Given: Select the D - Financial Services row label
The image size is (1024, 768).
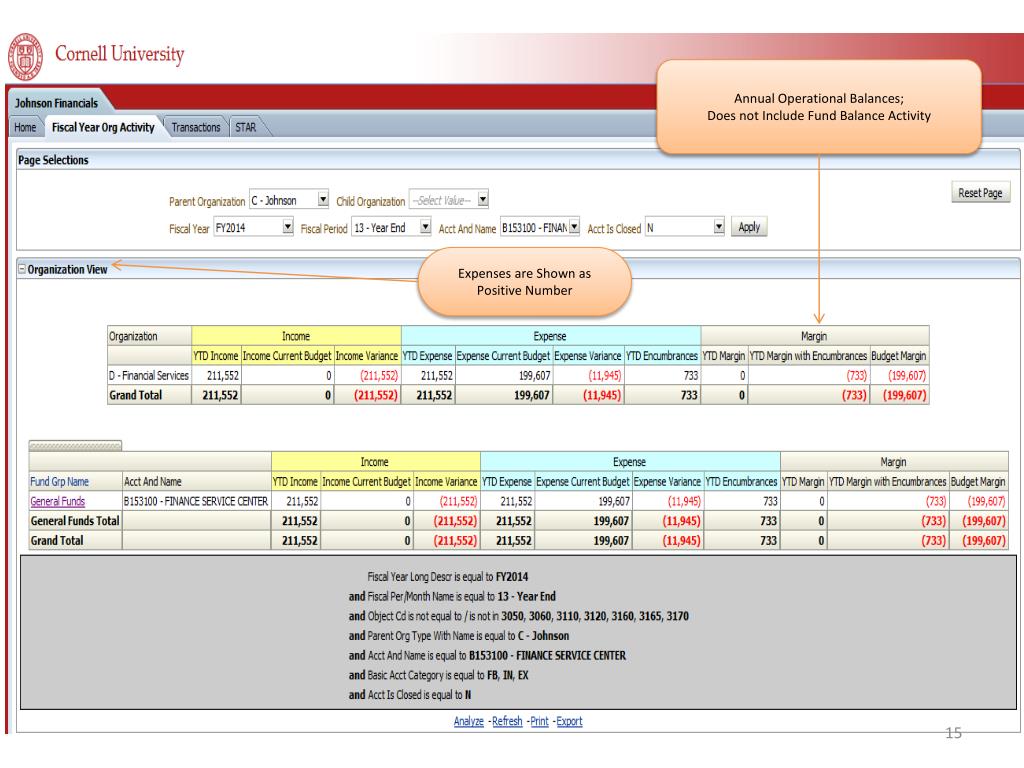Looking at the screenshot, I should coord(149,376).
